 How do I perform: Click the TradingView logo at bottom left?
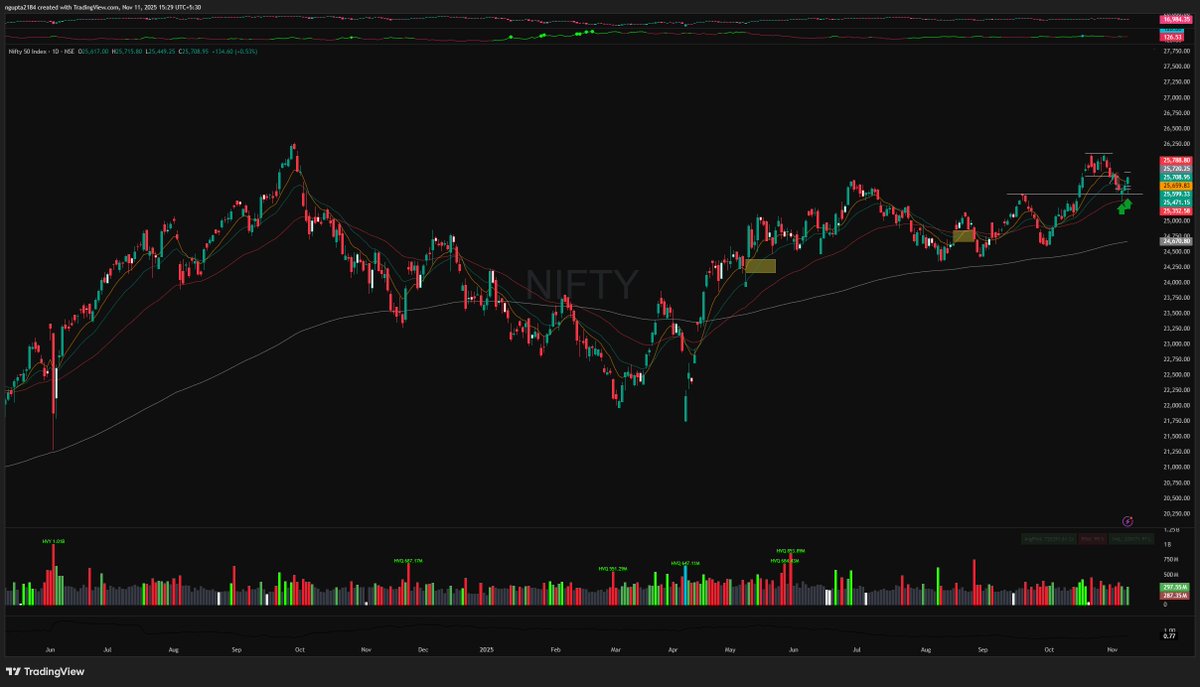45,671
